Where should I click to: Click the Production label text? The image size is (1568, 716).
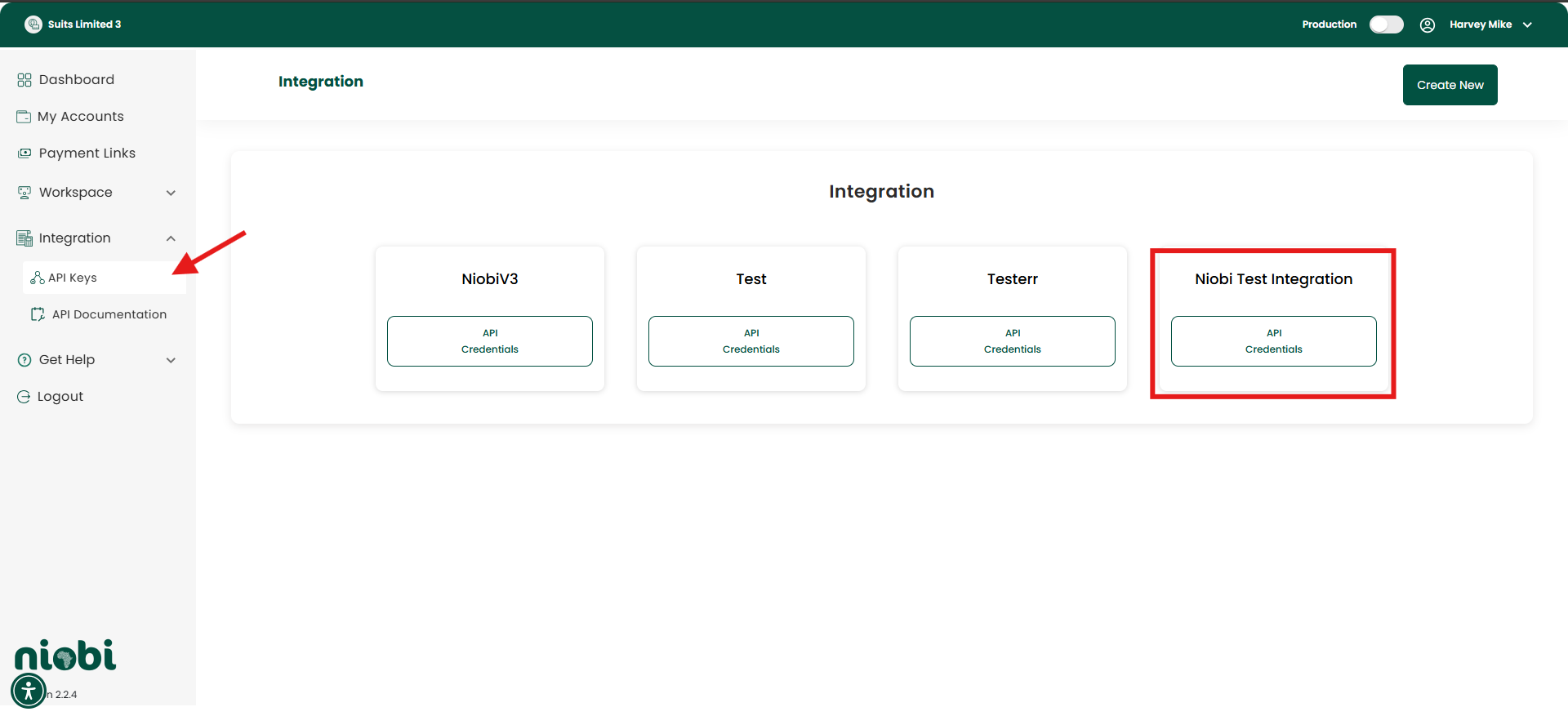coord(1330,24)
